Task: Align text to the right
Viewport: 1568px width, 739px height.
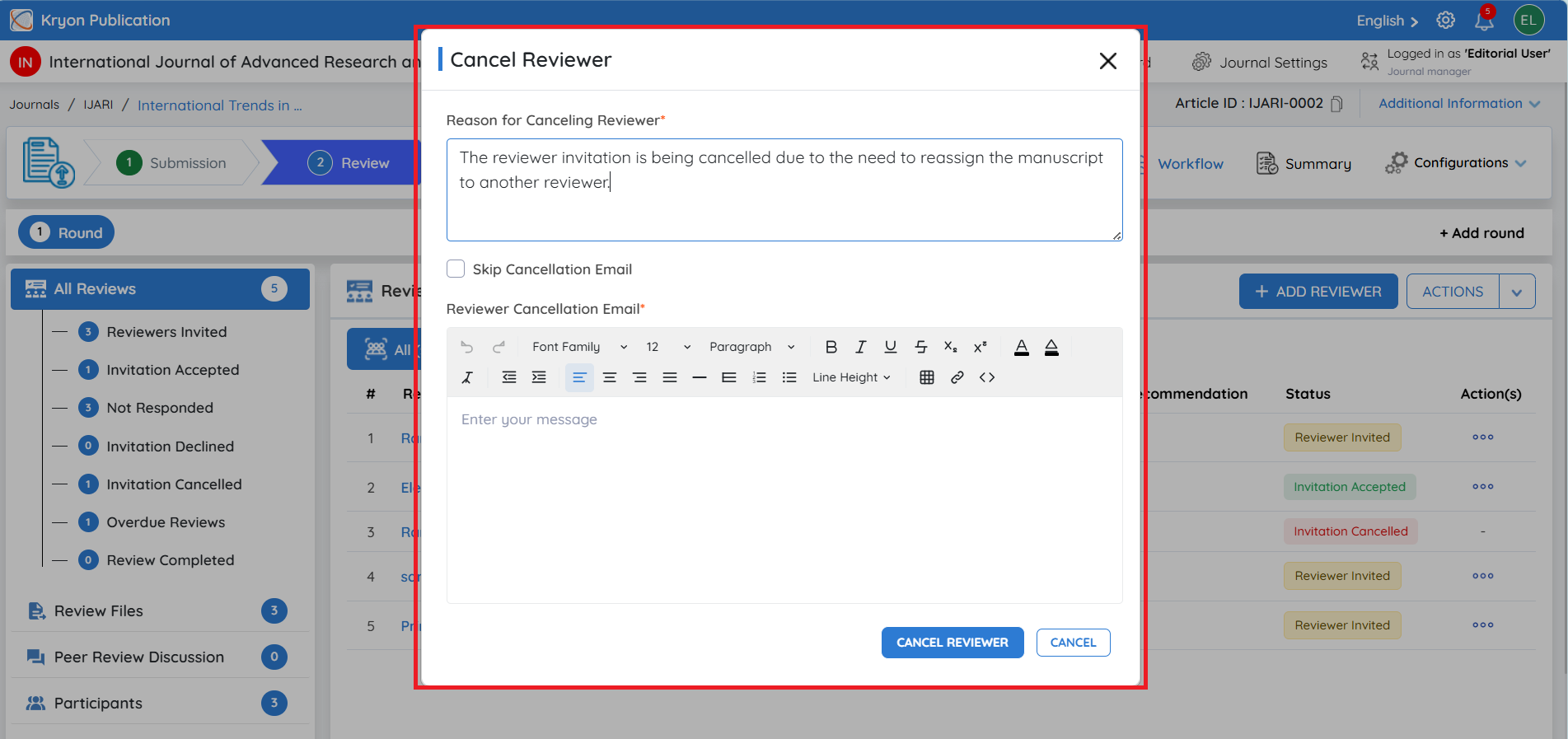Action: [x=639, y=377]
